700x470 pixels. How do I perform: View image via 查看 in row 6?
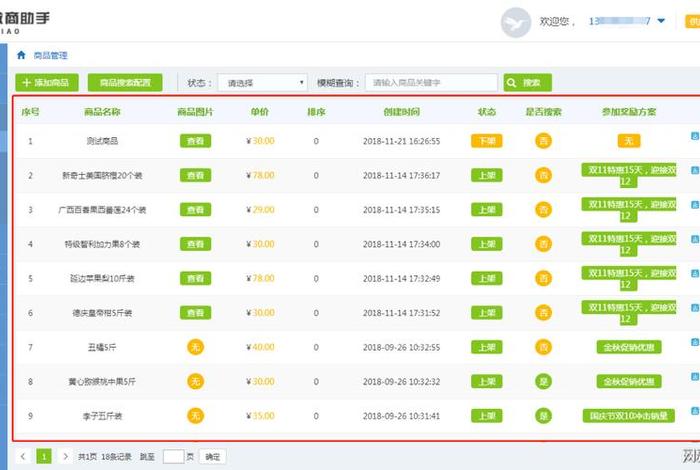coord(196,313)
